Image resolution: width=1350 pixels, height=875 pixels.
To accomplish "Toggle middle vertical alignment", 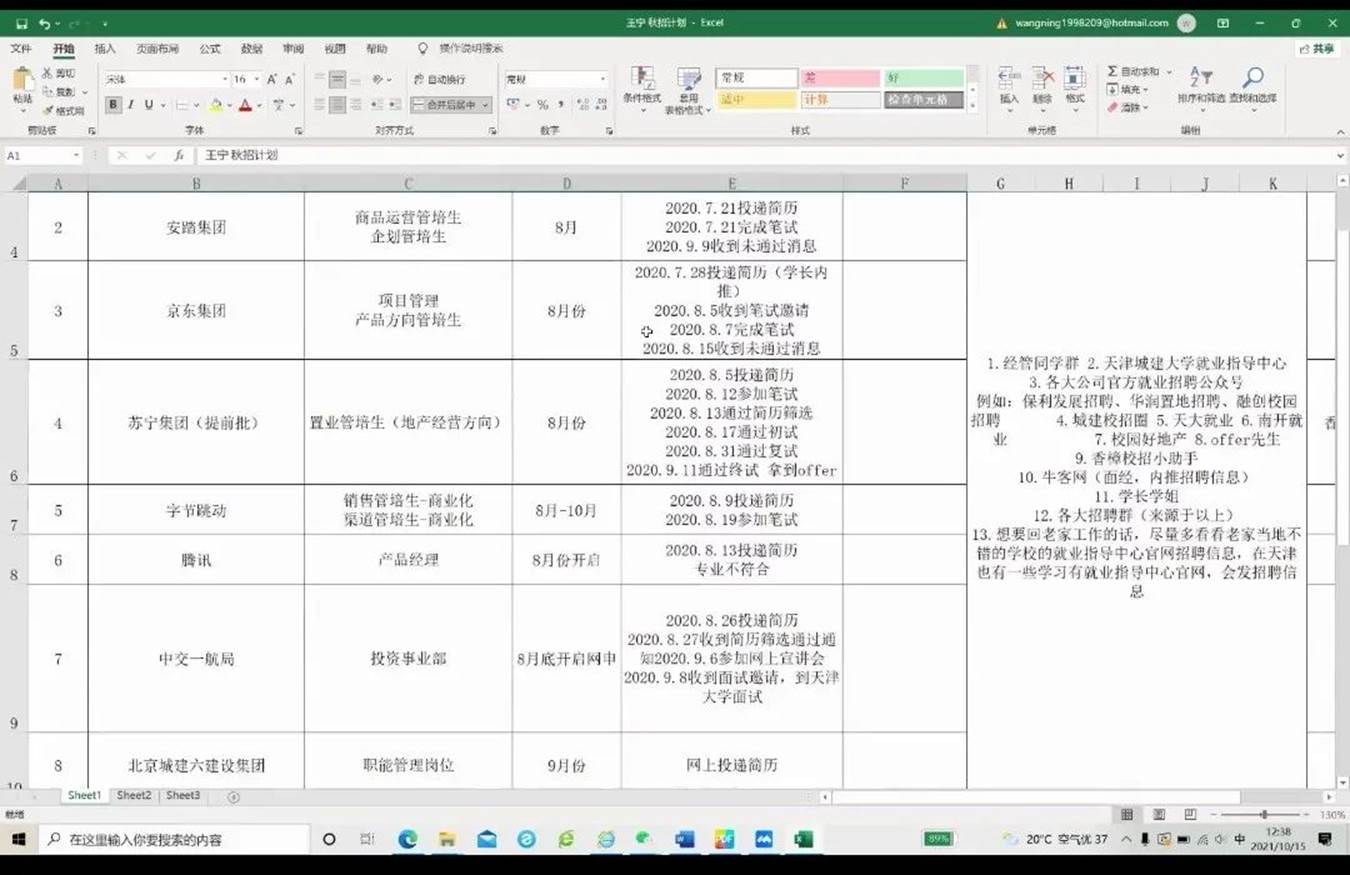I will click(x=337, y=79).
